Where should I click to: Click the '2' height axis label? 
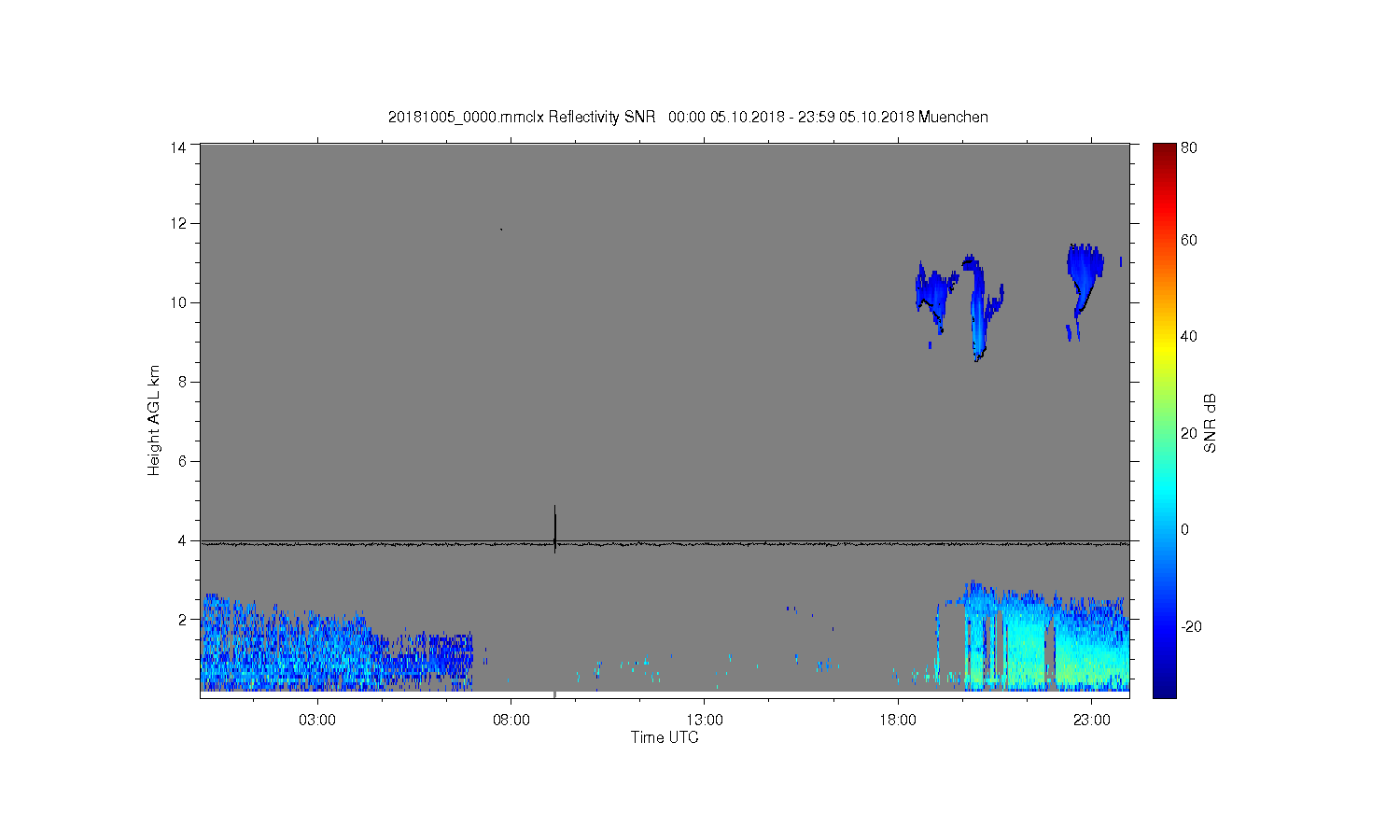[183, 620]
